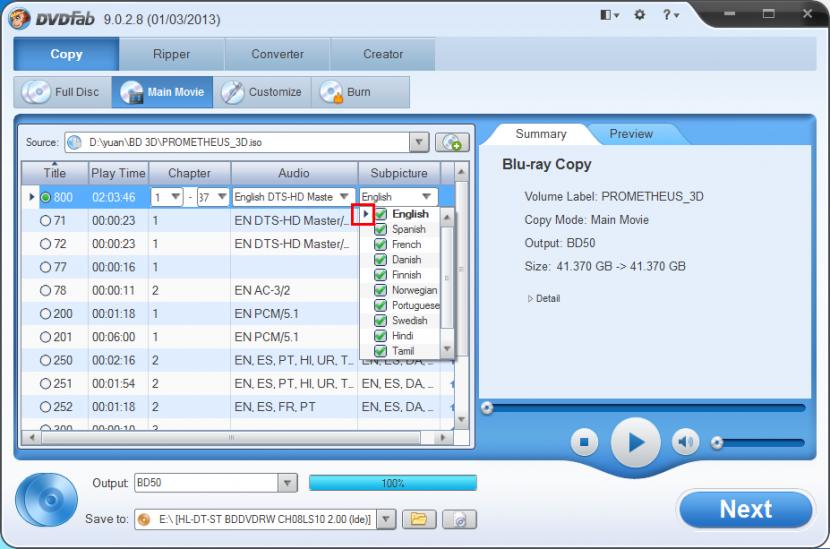The height and width of the screenshot is (549, 830).
Task: Click the title list horizontal scrollbar
Action: click(231, 438)
